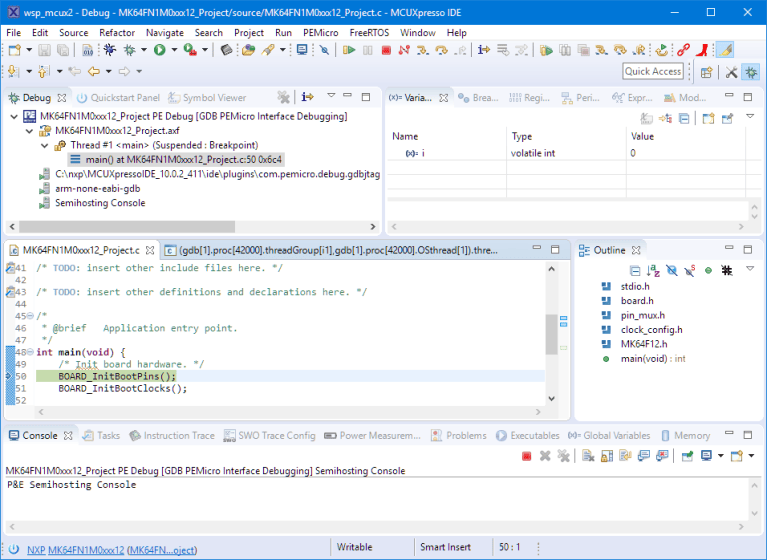Image resolution: width=767 pixels, height=560 pixels.
Task: Toggle the highlighter Mark Occurrences icon
Action: (725, 50)
